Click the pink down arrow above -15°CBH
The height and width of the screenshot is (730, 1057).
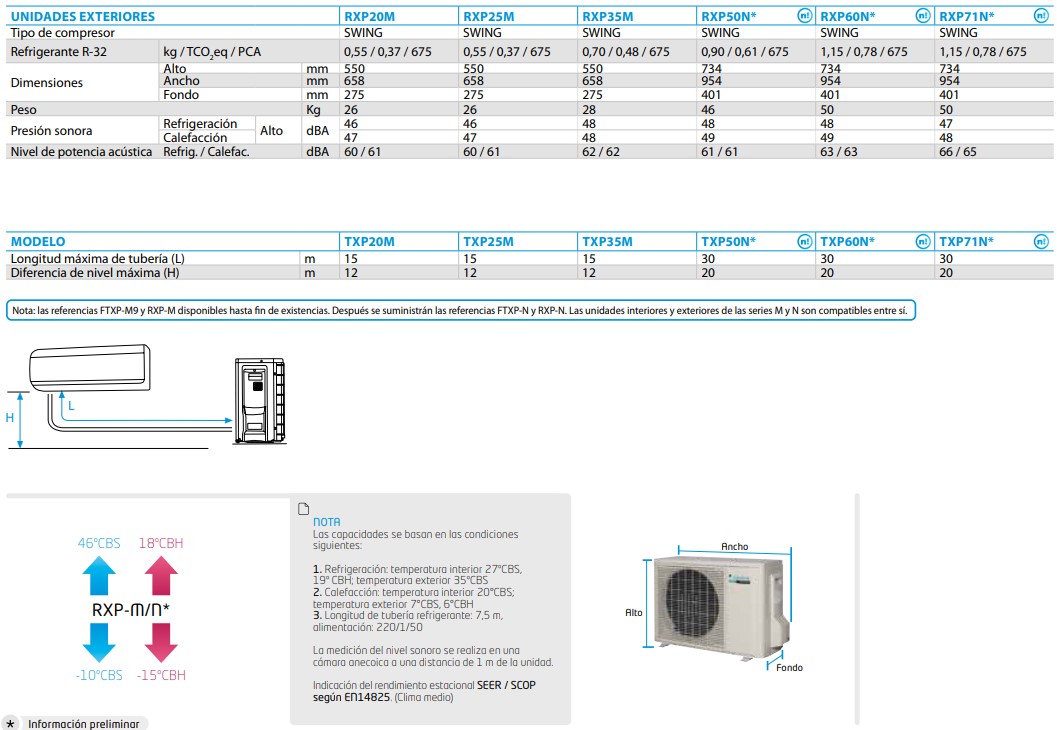pyautogui.click(x=161, y=642)
